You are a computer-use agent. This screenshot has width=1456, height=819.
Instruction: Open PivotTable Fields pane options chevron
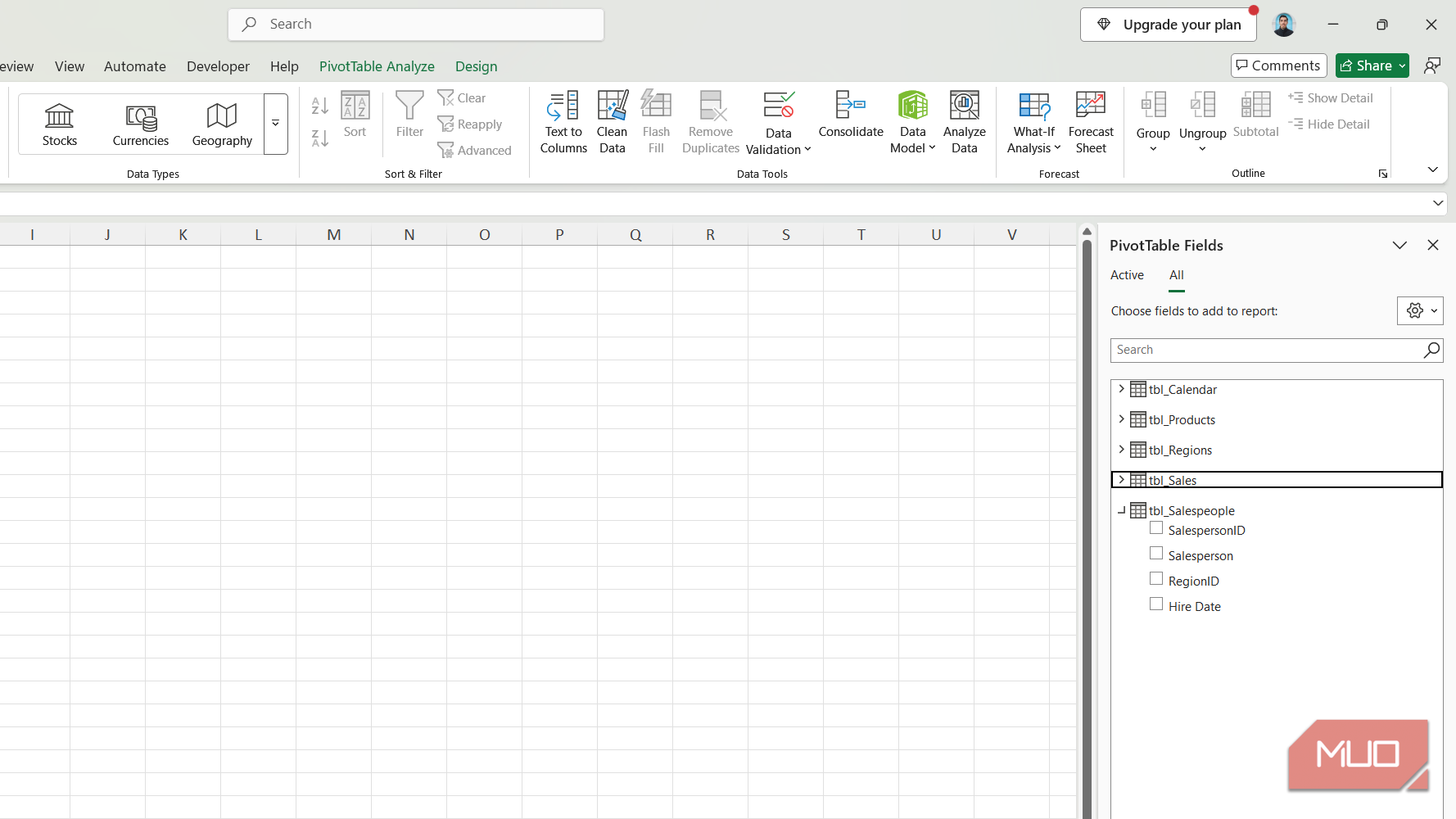click(1399, 246)
